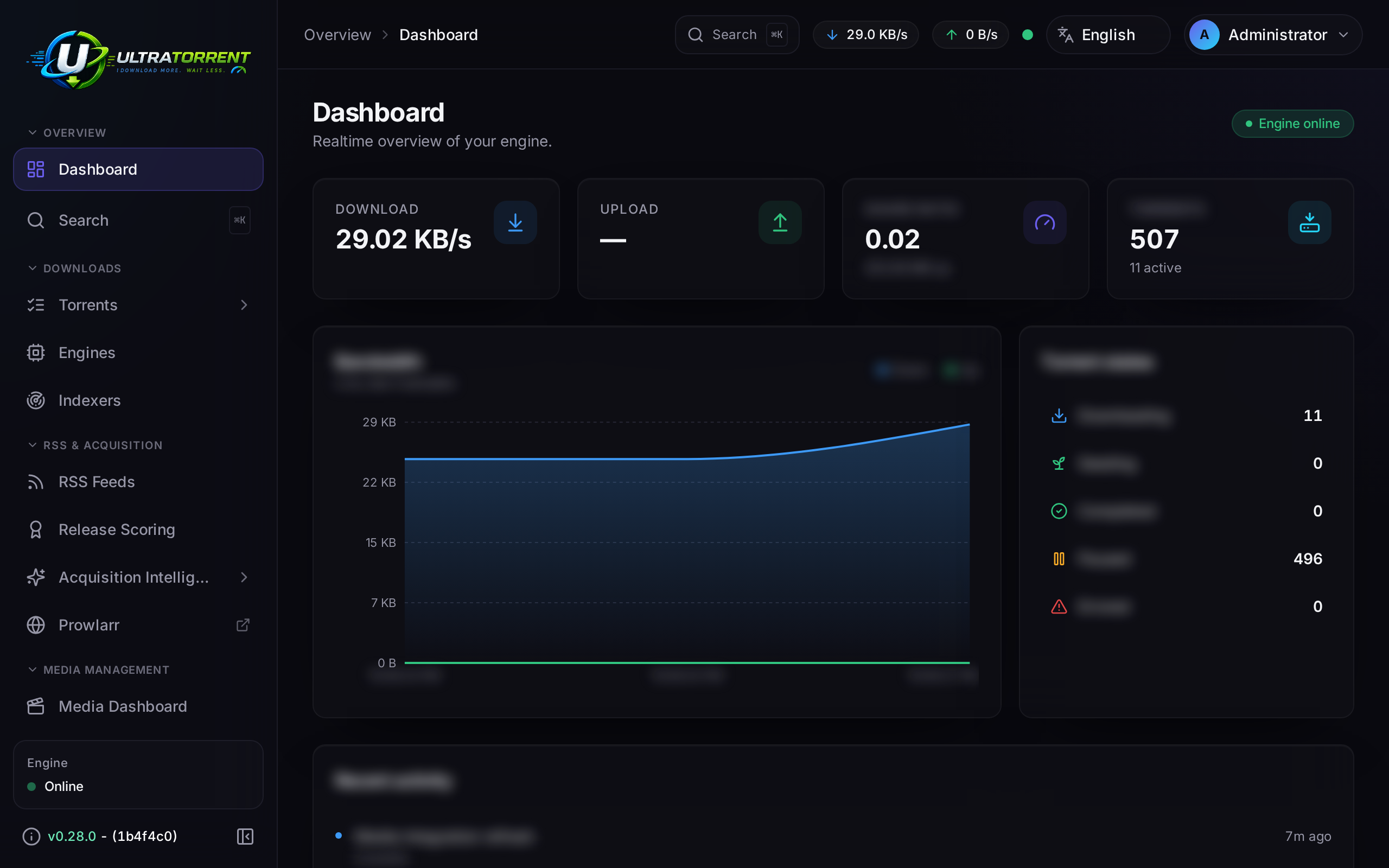This screenshot has height=868, width=1389.
Task: Open RSS Feeds
Action: tap(138, 482)
